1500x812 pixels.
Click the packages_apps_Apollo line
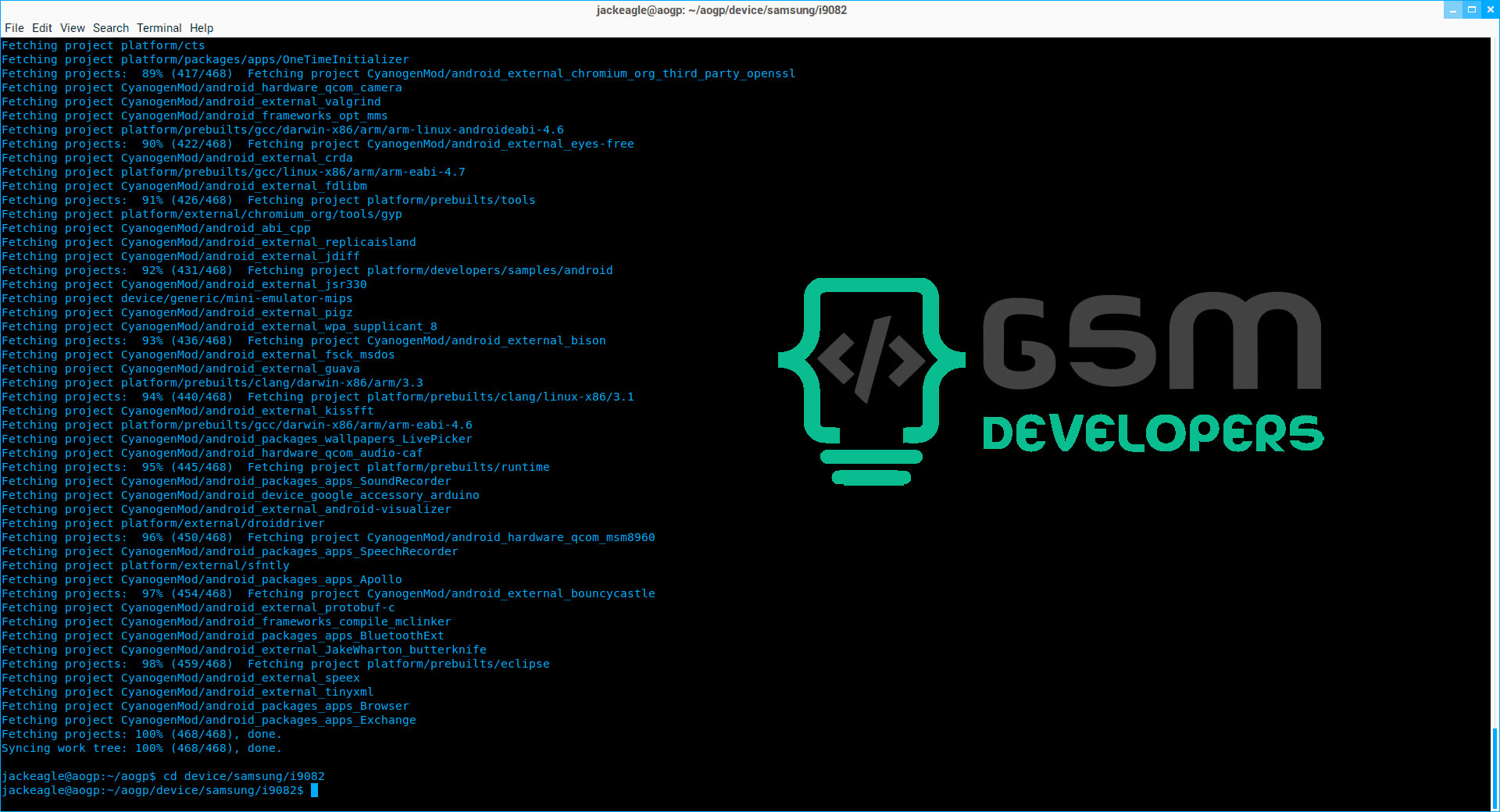tap(202, 580)
